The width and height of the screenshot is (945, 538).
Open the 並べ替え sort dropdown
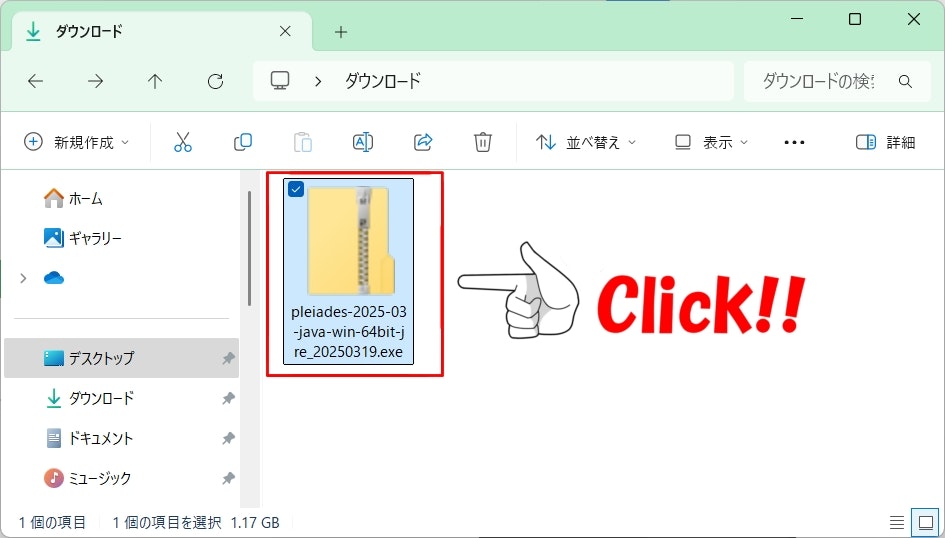click(586, 142)
